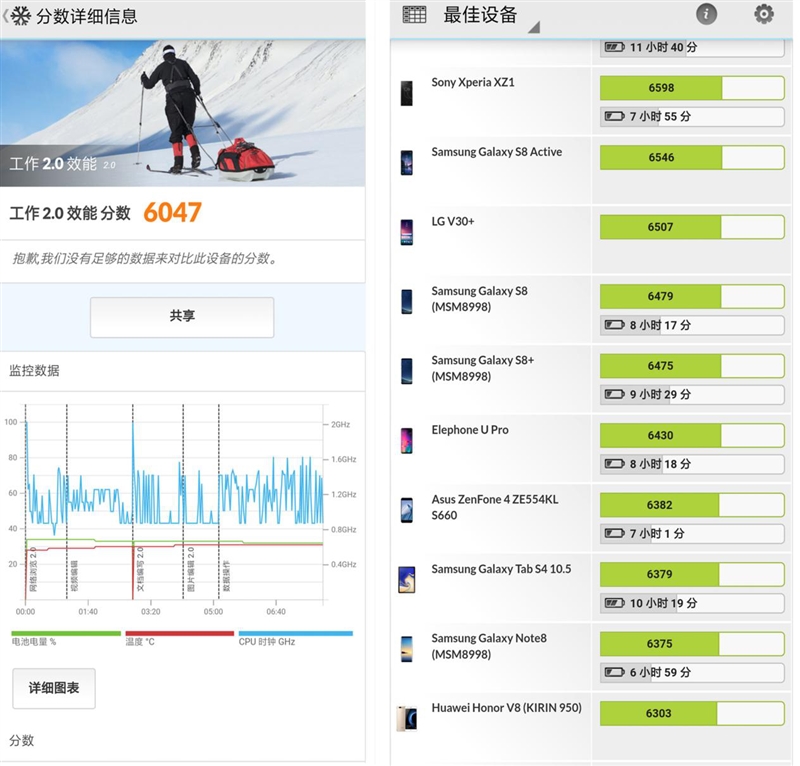The image size is (800, 766).
Task: Select Samsung Galaxy Note8 thumbnail
Action: click(x=407, y=649)
